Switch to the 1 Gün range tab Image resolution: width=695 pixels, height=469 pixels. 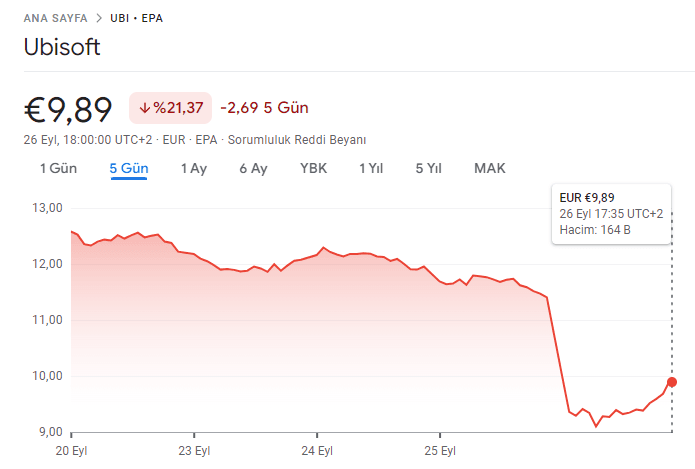58,168
